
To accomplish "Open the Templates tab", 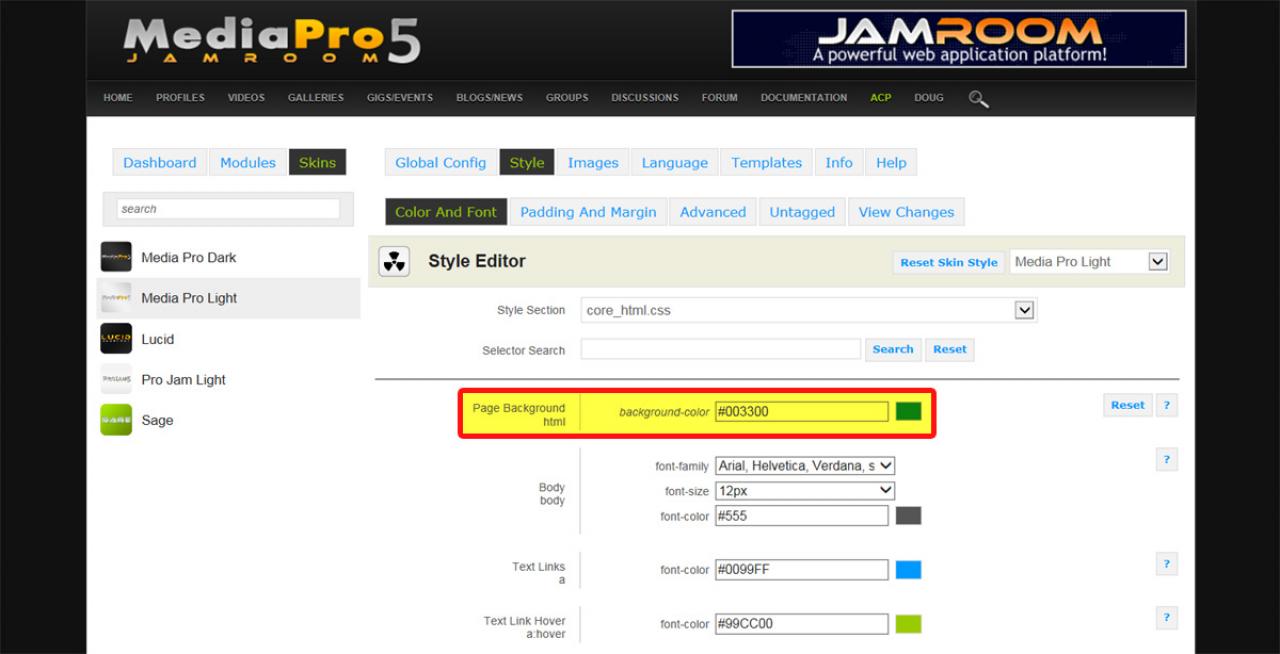I will point(767,163).
